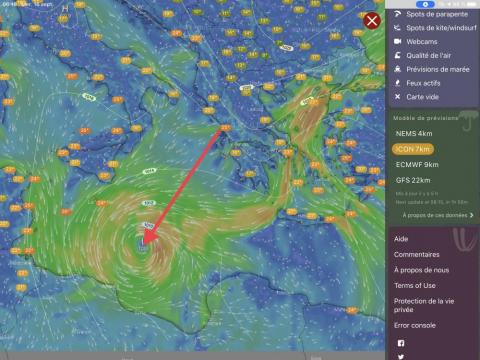Click the camera icon beside Webcams
Image resolution: width=480 pixels, height=360 pixels.
click(x=398, y=41)
